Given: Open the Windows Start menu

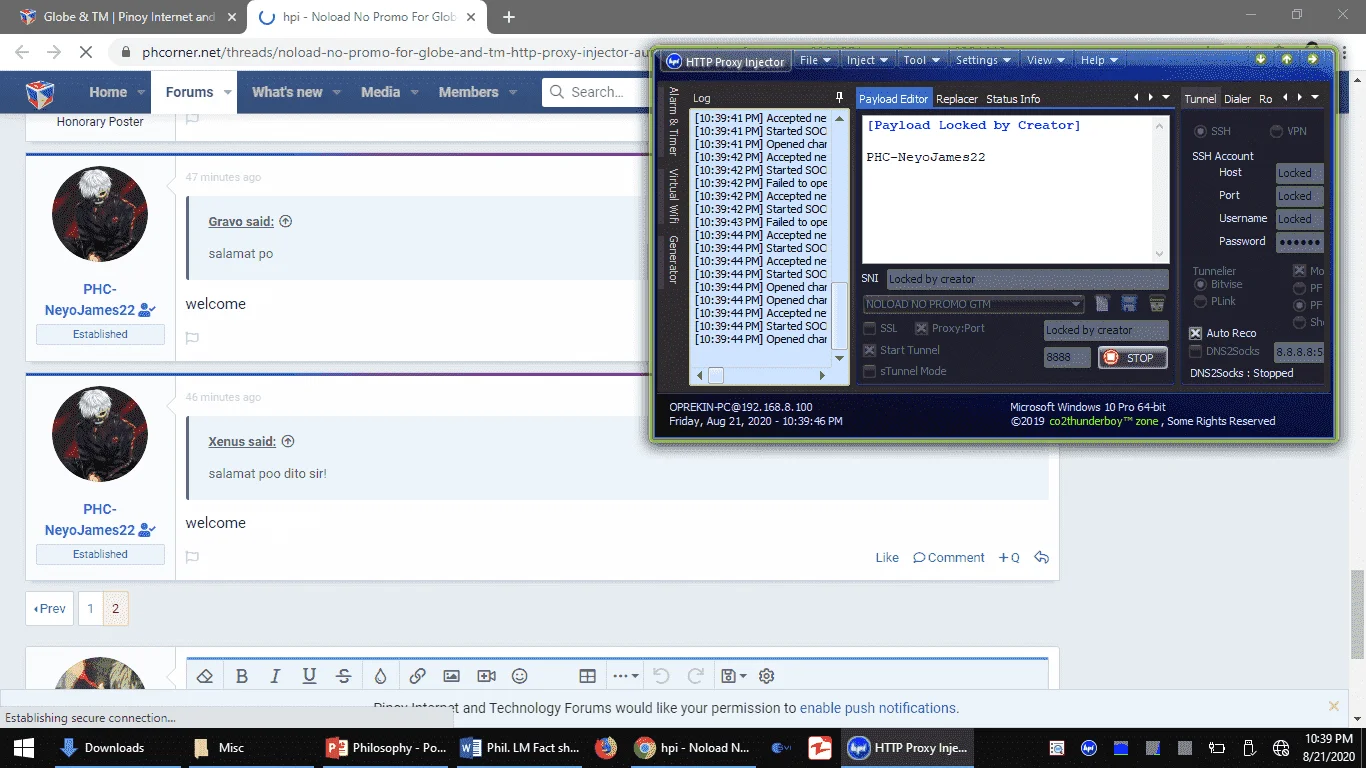Looking at the screenshot, I should click(x=24, y=747).
